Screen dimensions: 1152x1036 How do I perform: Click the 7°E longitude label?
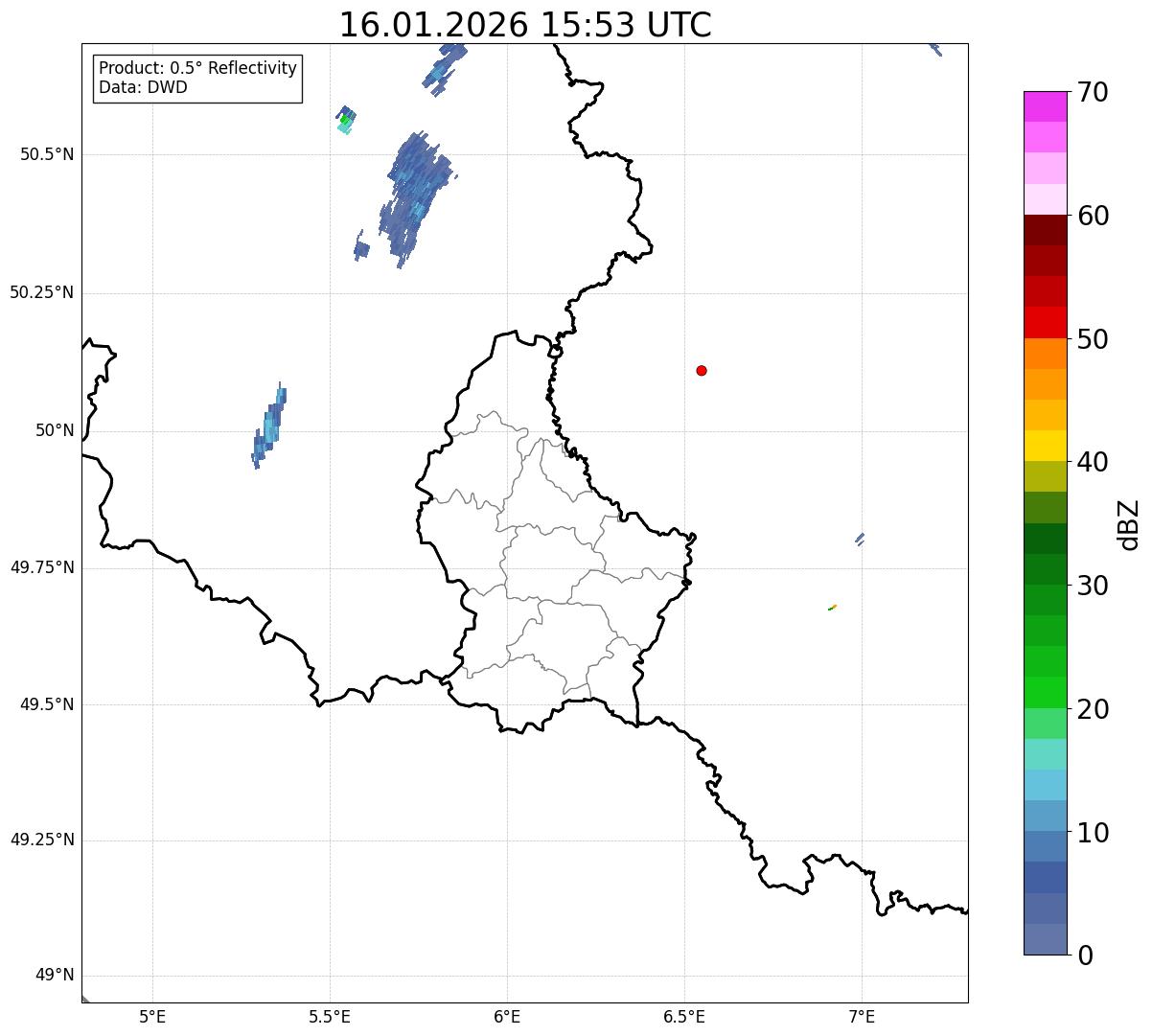pos(862,1016)
